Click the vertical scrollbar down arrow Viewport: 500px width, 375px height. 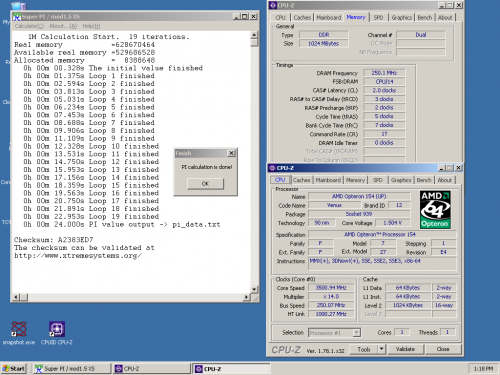click(254, 289)
